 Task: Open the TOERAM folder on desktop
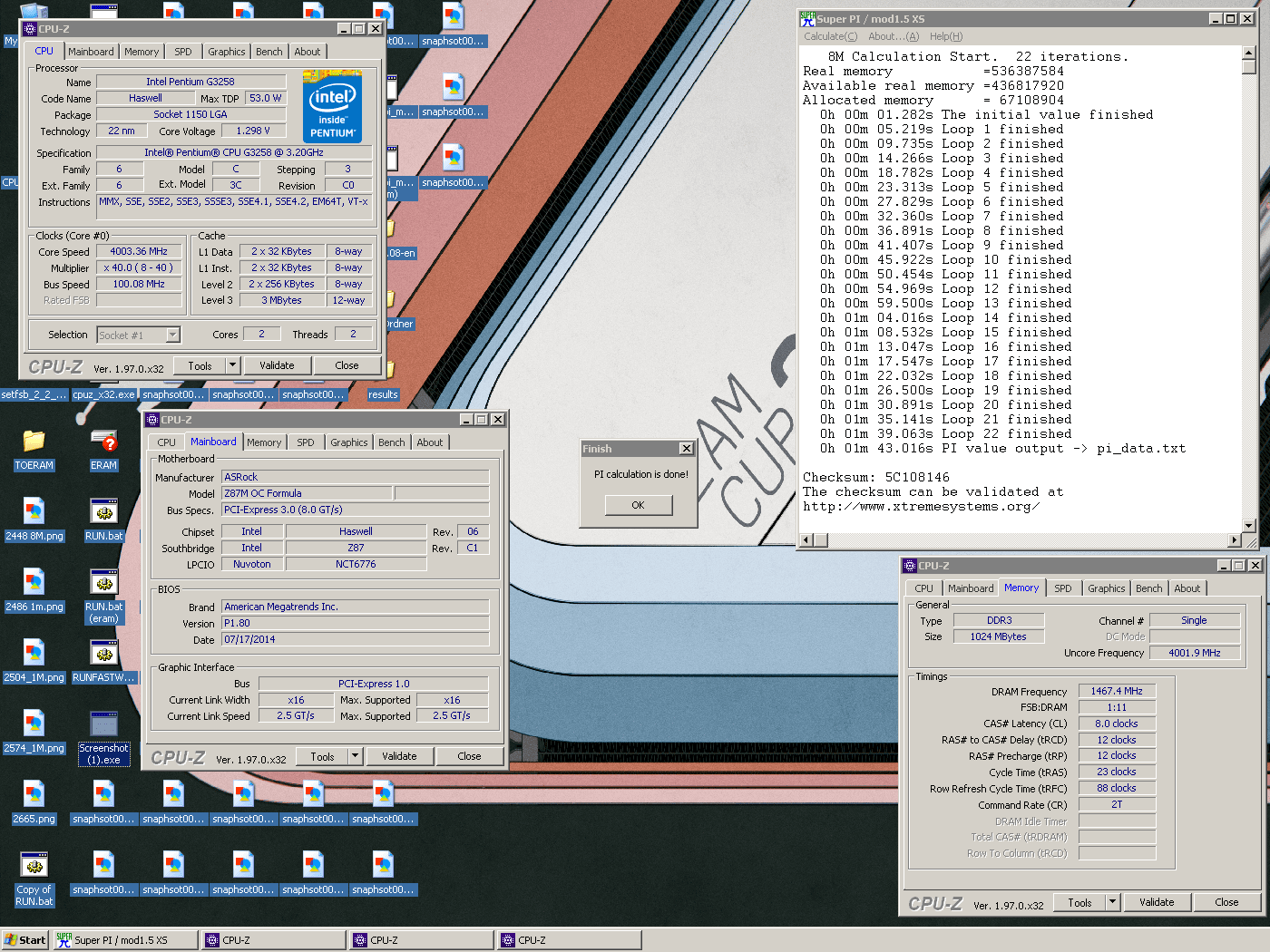(34, 450)
